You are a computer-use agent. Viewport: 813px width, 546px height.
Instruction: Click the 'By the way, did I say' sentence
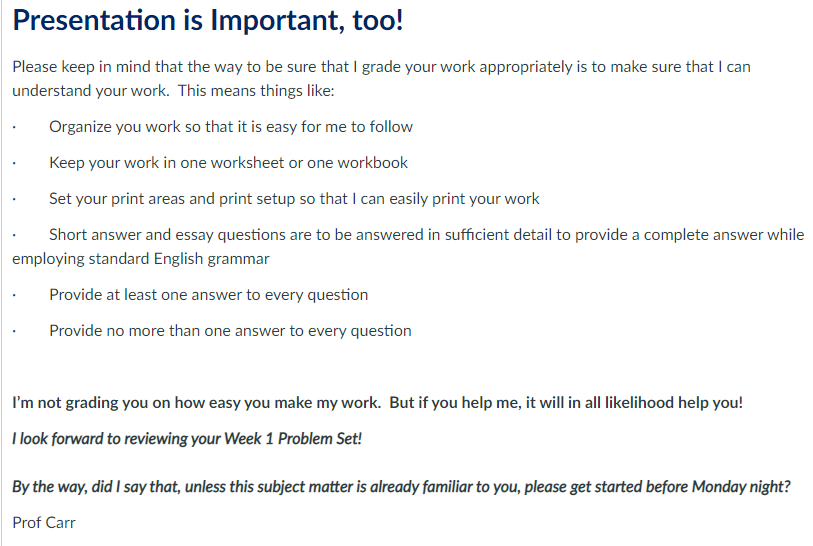[x=401, y=487]
